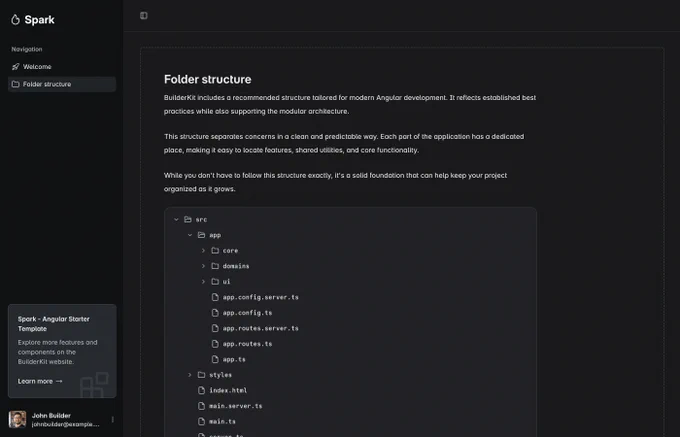This screenshot has width=680, height=437.
Task: Open John Builder's account options menu
Action: [113, 419]
